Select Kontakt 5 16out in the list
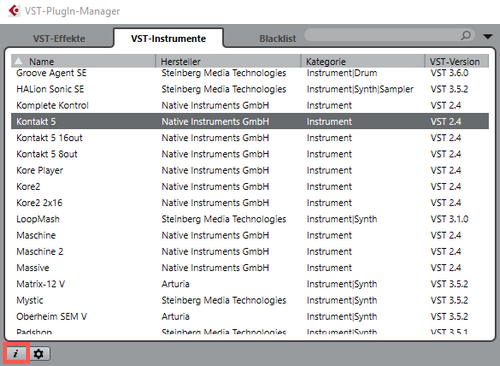The width and height of the screenshot is (500, 366). [250, 138]
